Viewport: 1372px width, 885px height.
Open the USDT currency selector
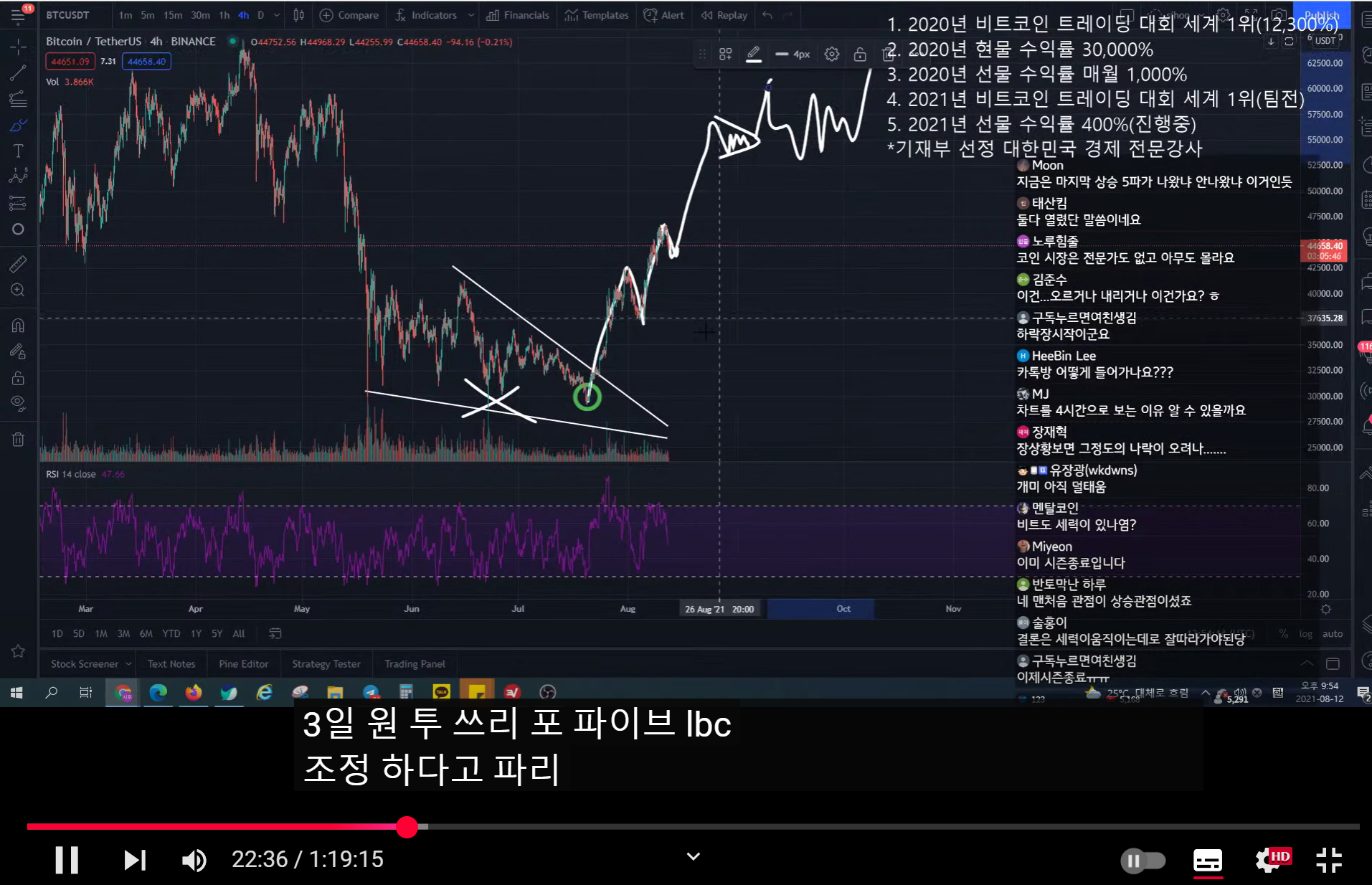tap(1325, 41)
